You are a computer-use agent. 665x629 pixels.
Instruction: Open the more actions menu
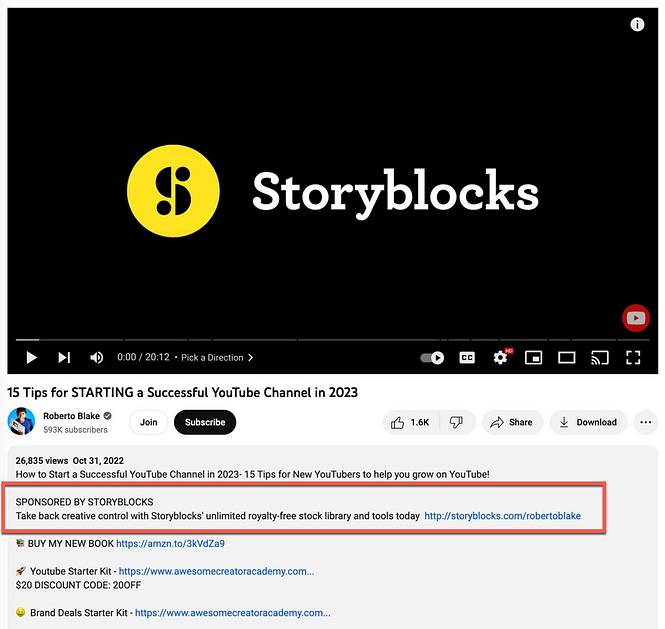[x=645, y=422]
